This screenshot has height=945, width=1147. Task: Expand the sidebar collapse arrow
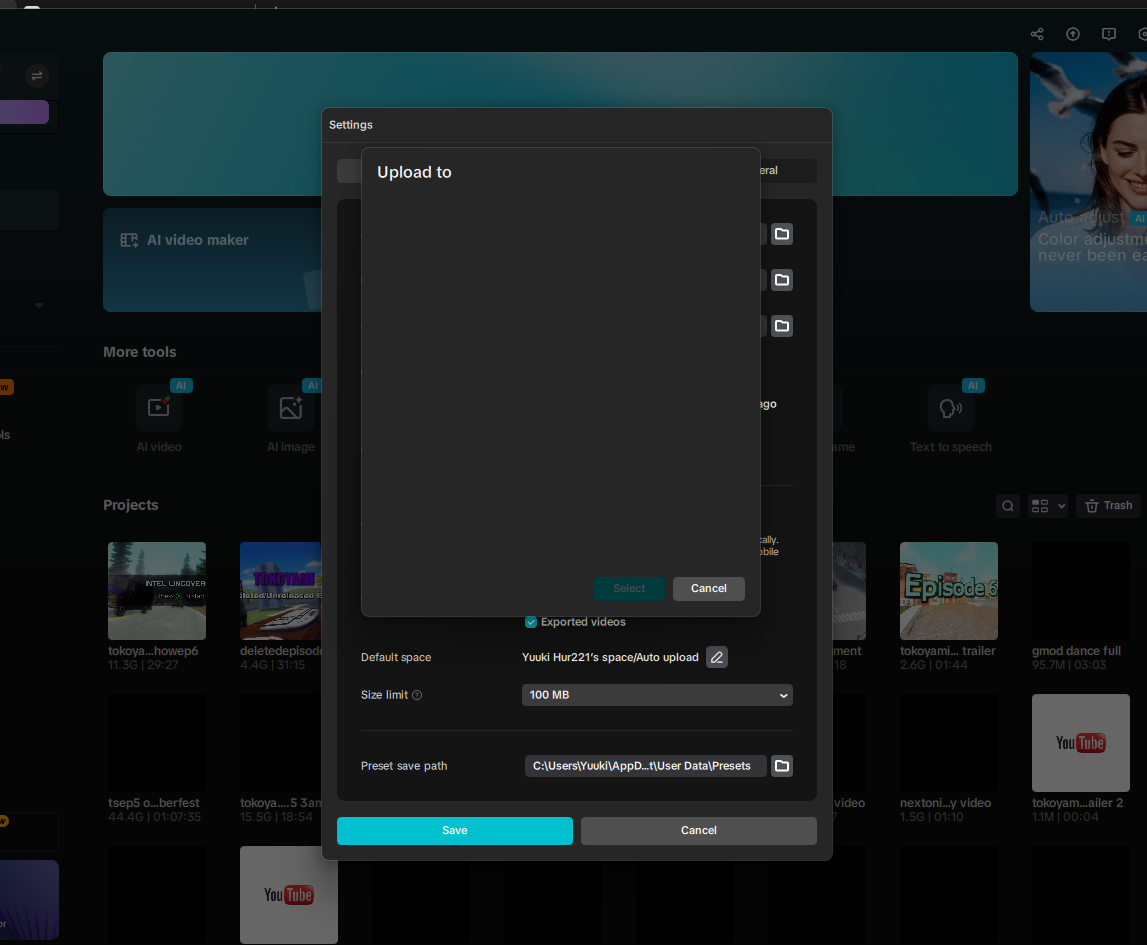coord(39,305)
